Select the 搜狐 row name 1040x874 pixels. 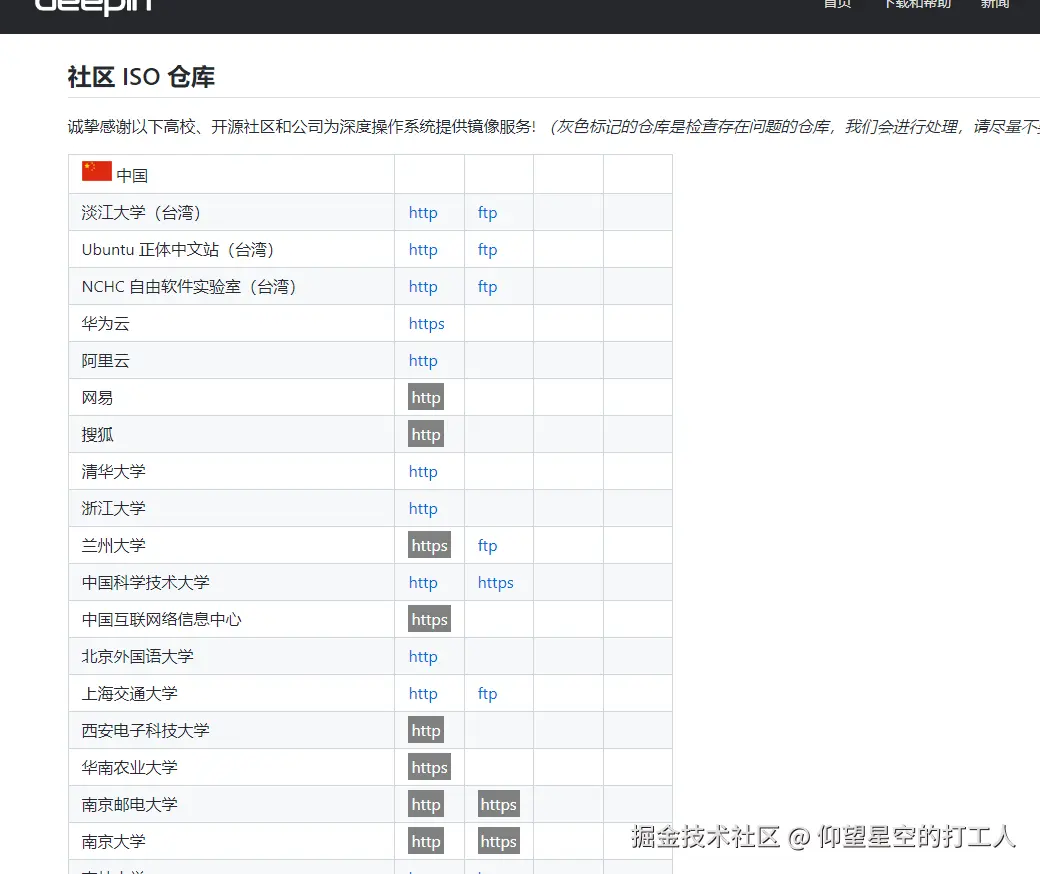point(98,435)
